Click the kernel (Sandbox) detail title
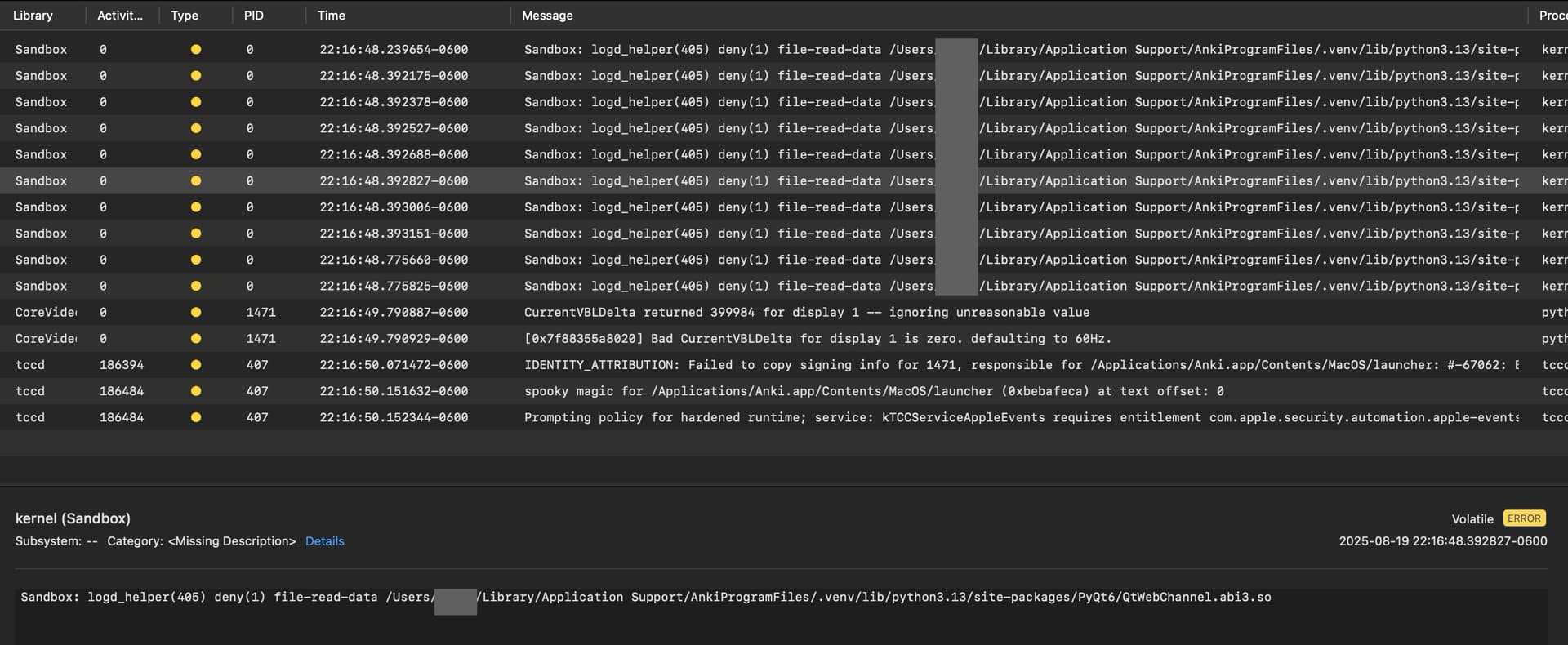1568x645 pixels. point(73,518)
